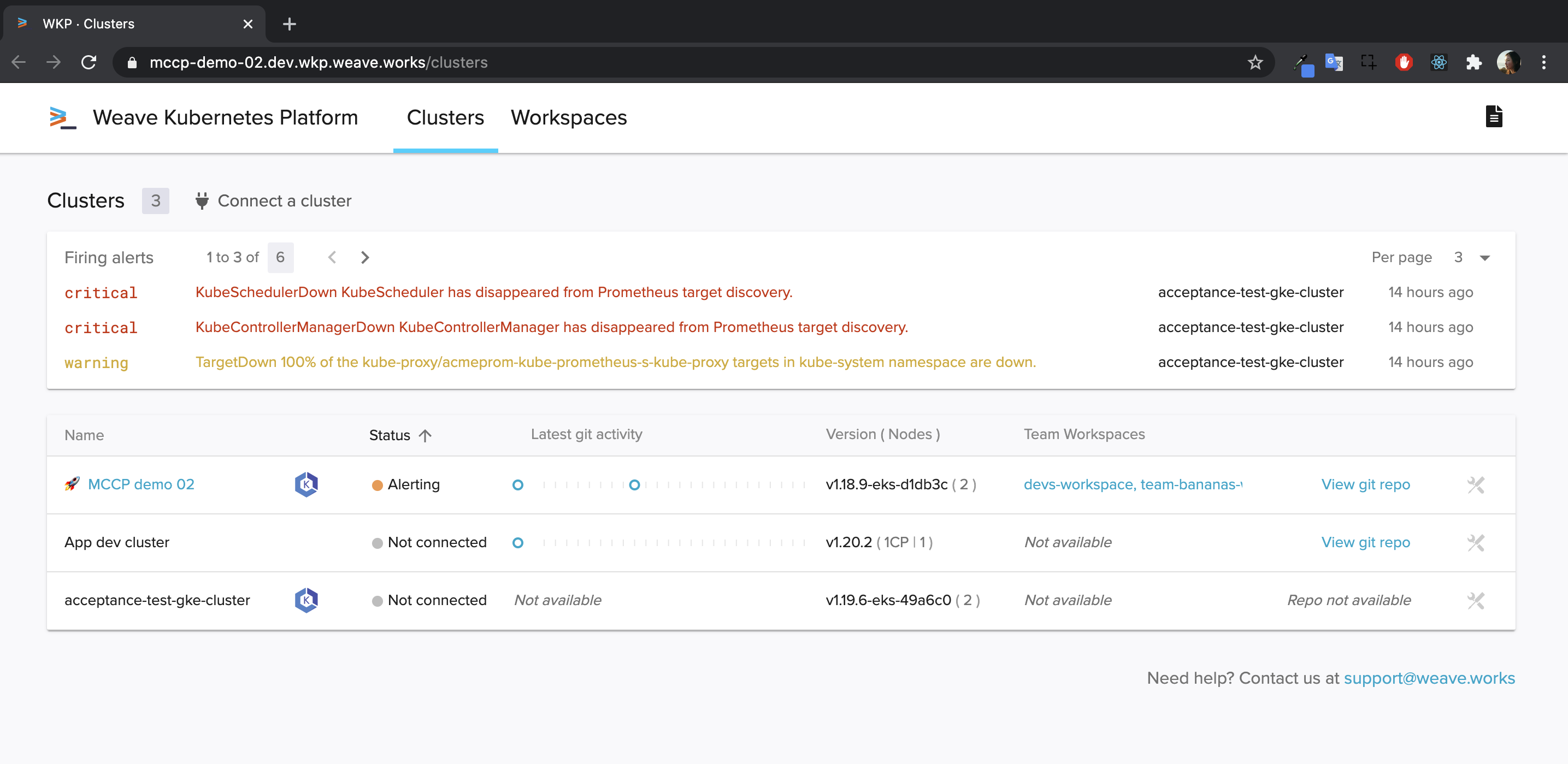Click Connect a cluster button

click(273, 201)
